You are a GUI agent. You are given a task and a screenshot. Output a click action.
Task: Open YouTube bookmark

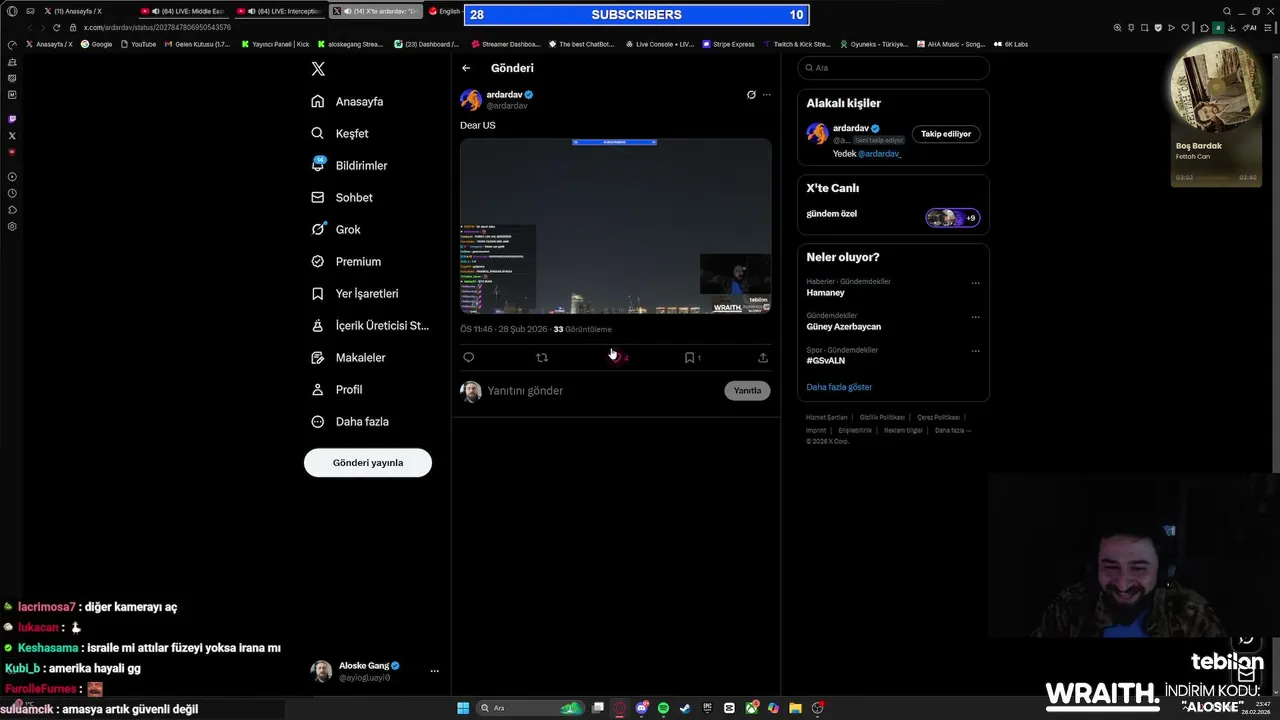(138, 44)
